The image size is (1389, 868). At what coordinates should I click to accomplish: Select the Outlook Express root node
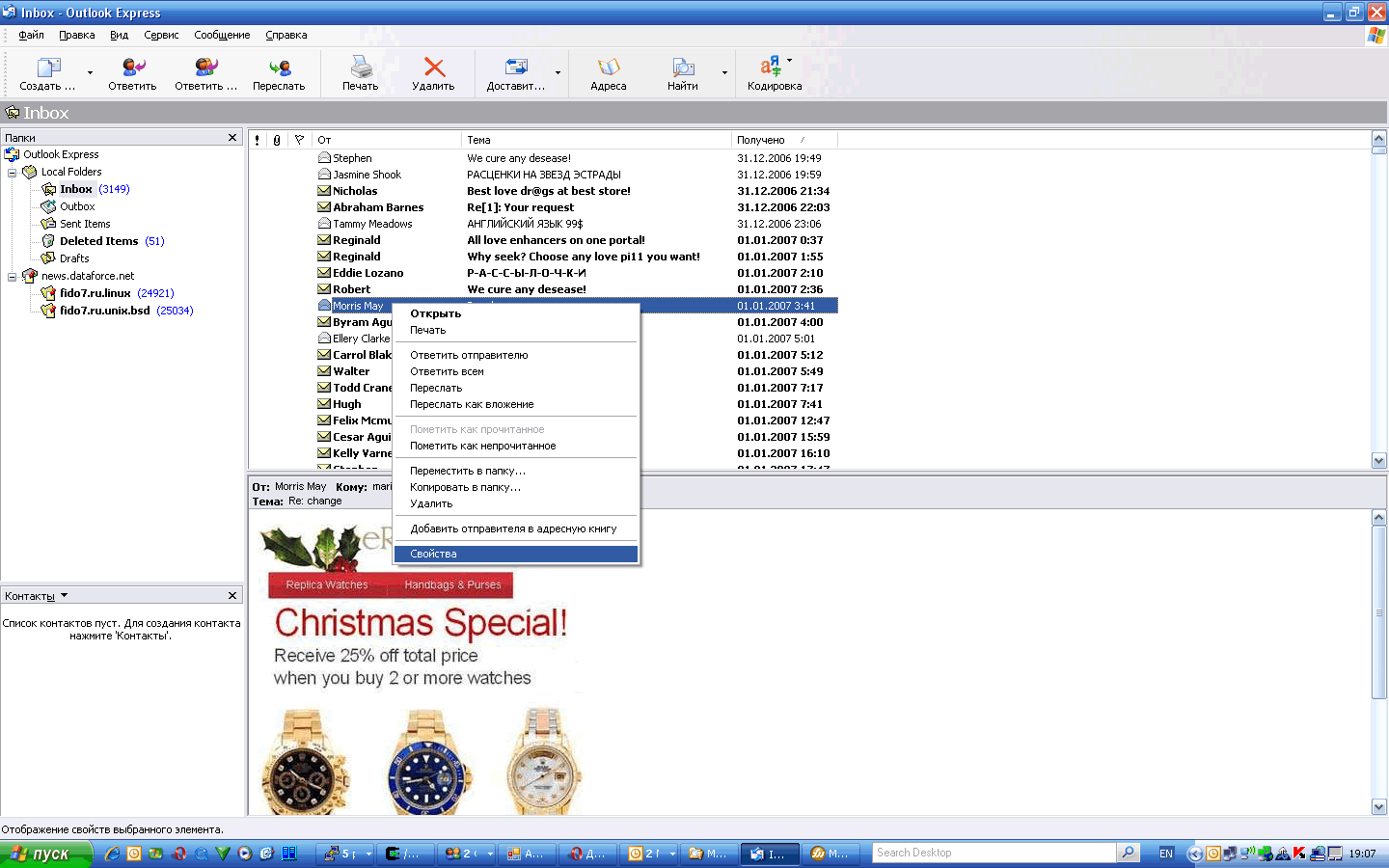(61, 154)
